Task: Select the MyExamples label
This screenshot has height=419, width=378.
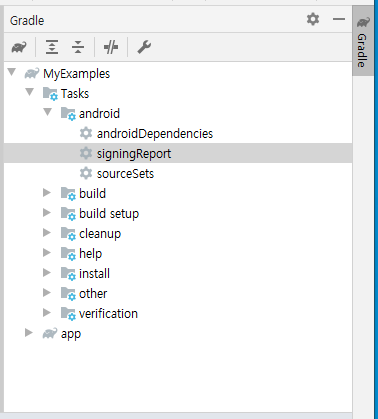Action: pos(76,74)
